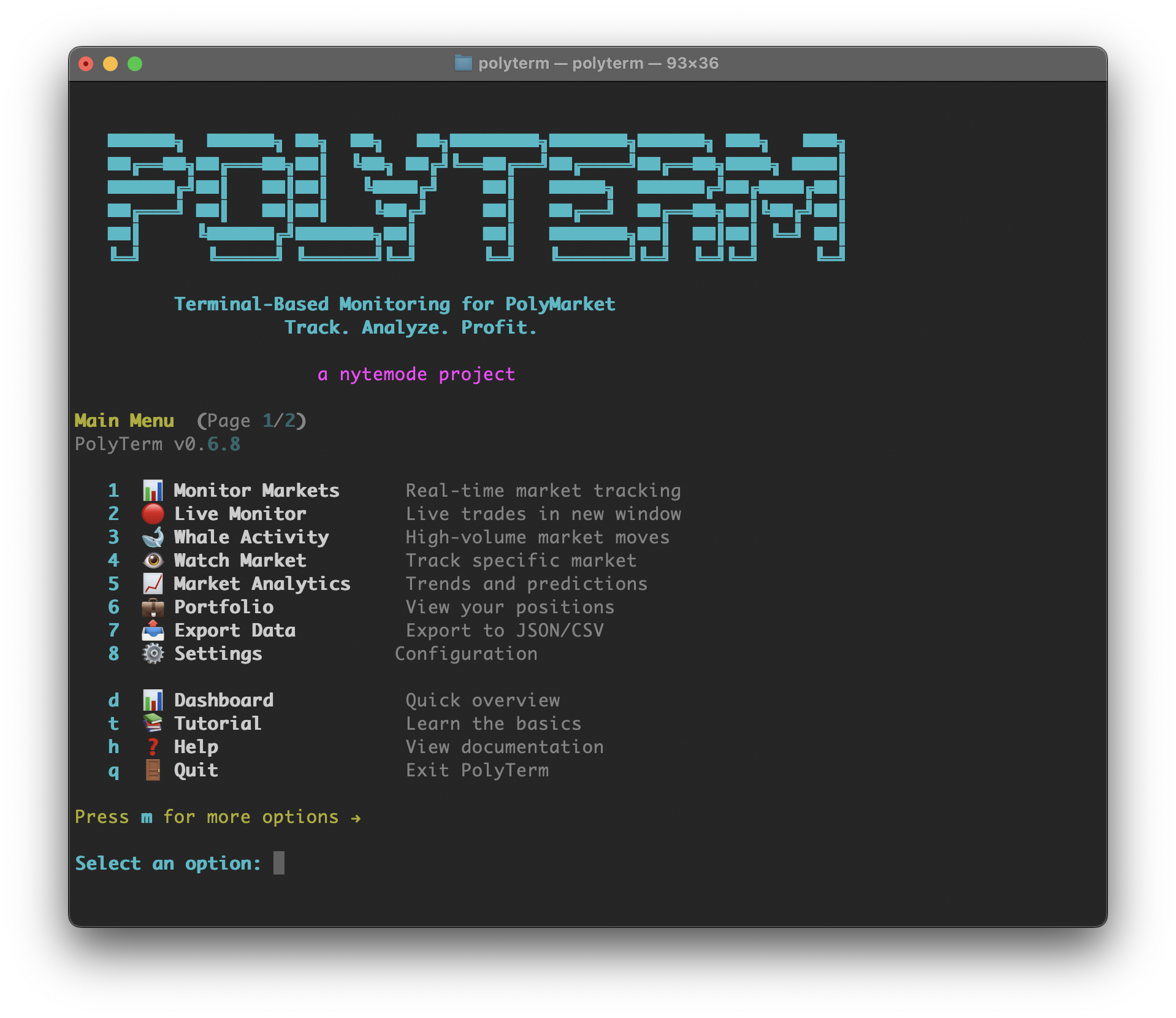This screenshot has width=1176, height=1018.
Task: Click 'Trends and predictions' description
Action: (x=527, y=584)
